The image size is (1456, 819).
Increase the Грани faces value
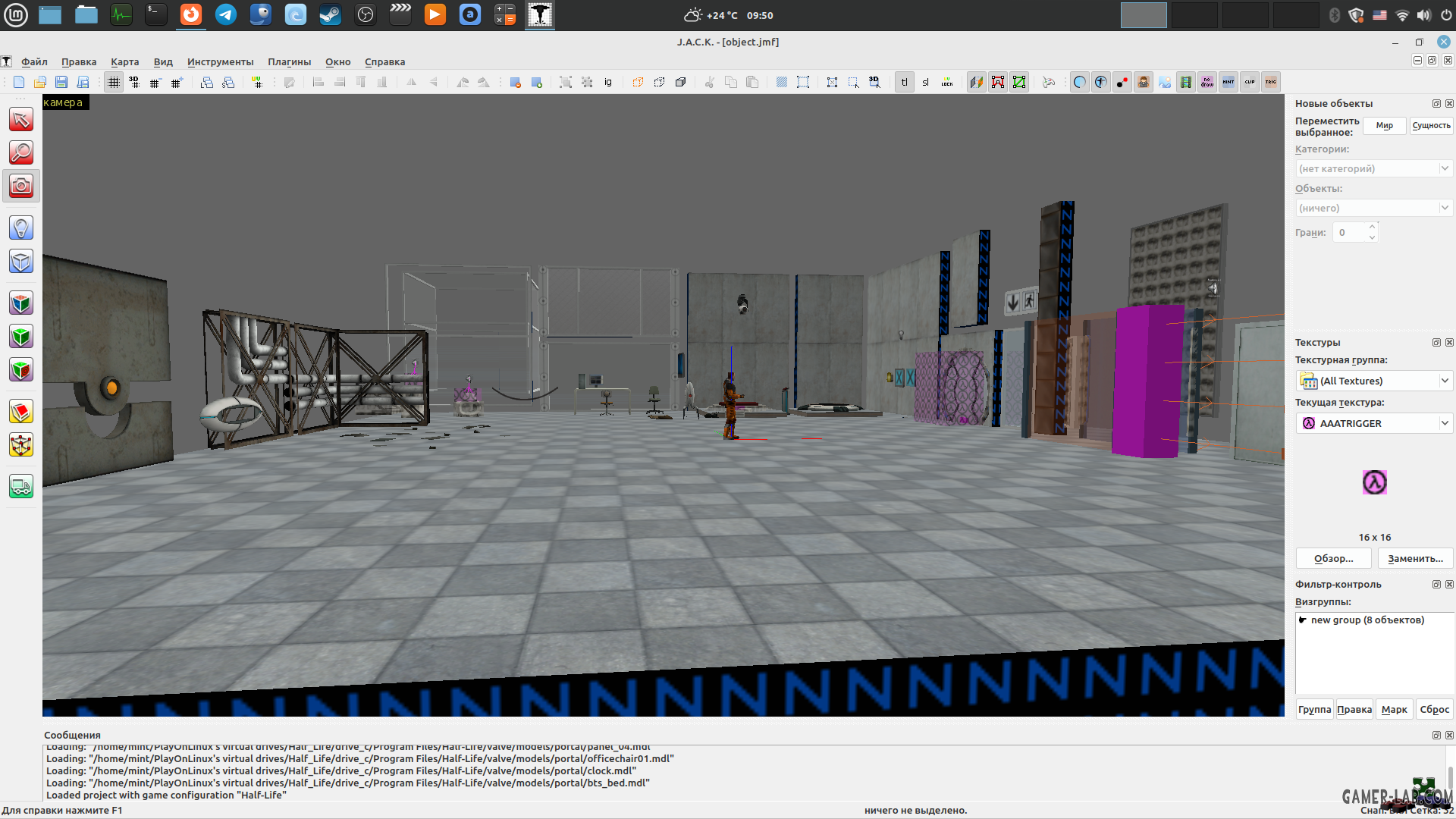point(1372,227)
